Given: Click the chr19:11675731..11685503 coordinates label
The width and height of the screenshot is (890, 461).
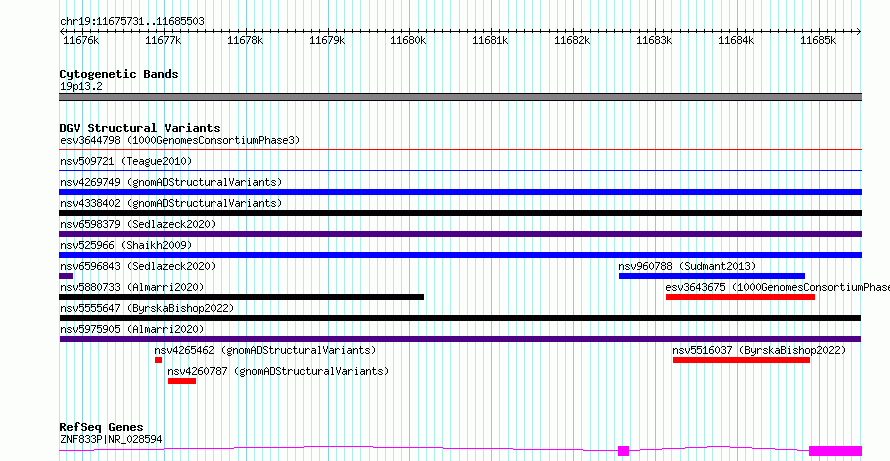Looking at the screenshot, I should coord(132,22).
